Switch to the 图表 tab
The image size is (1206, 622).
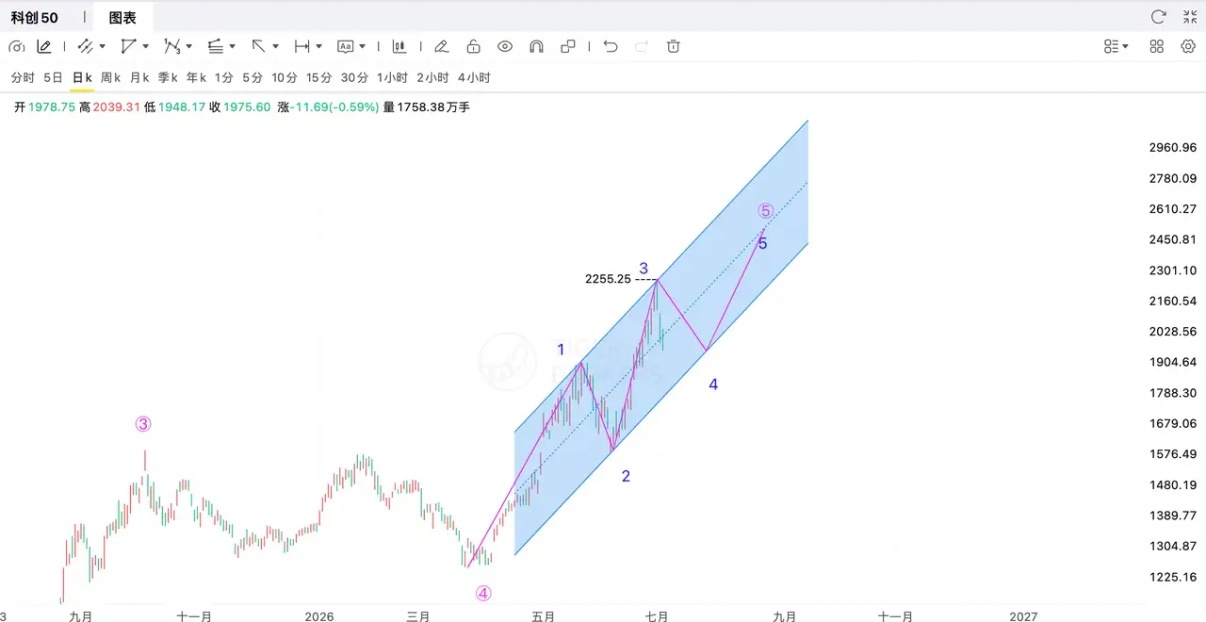[122, 17]
